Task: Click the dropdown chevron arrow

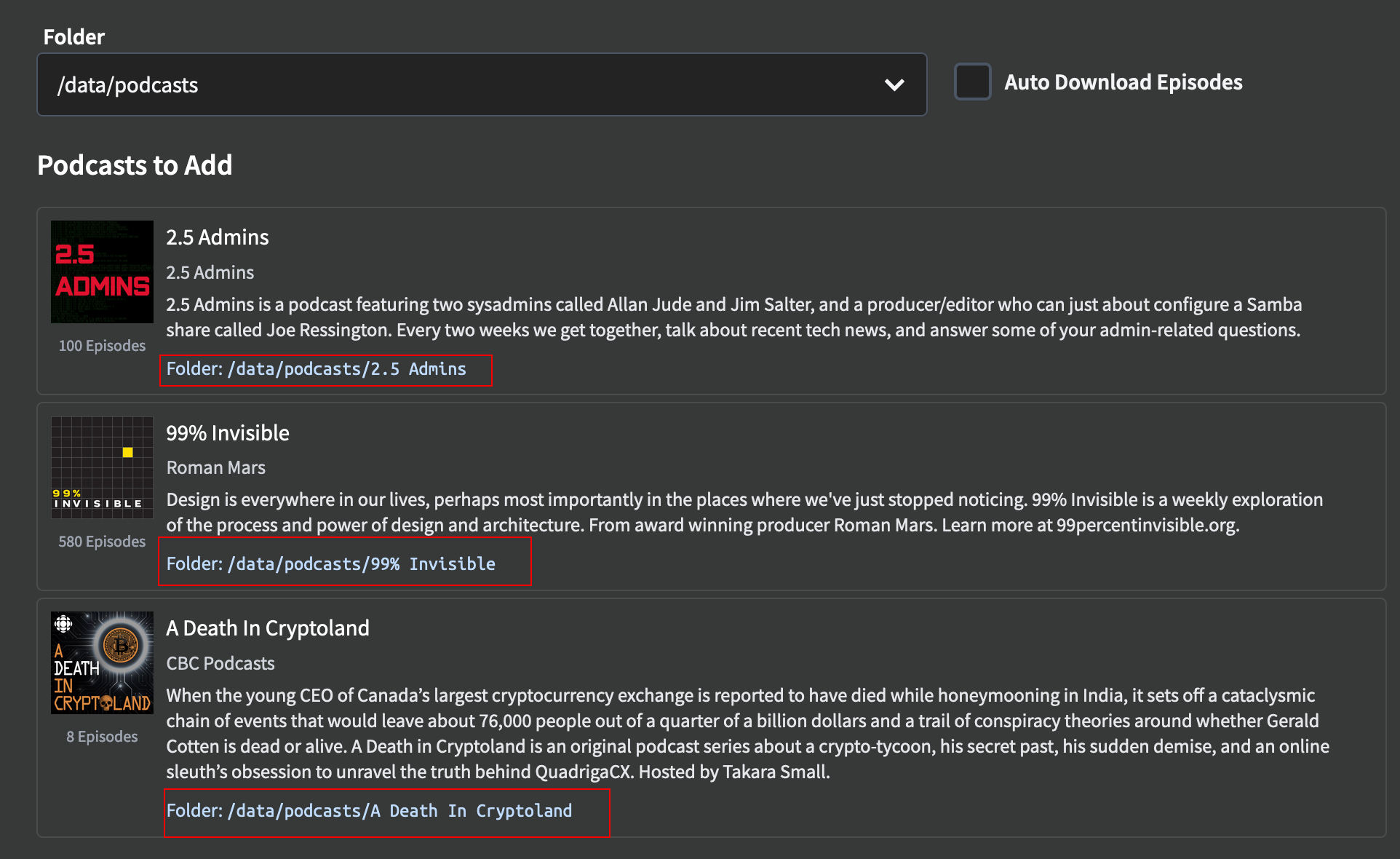Action: 895,84
